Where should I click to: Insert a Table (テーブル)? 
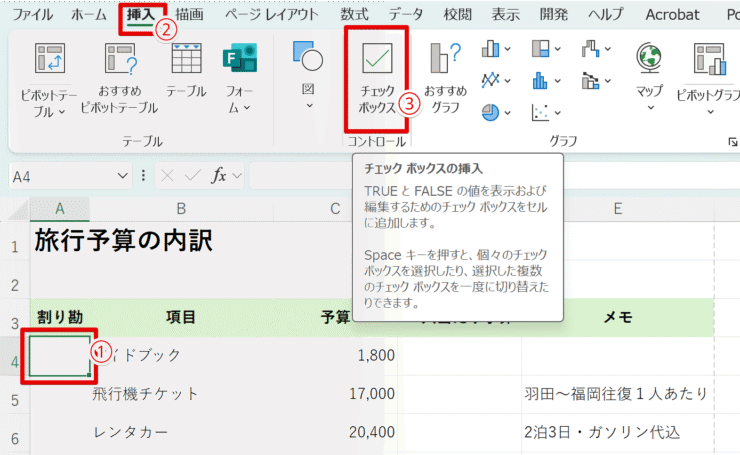click(186, 70)
